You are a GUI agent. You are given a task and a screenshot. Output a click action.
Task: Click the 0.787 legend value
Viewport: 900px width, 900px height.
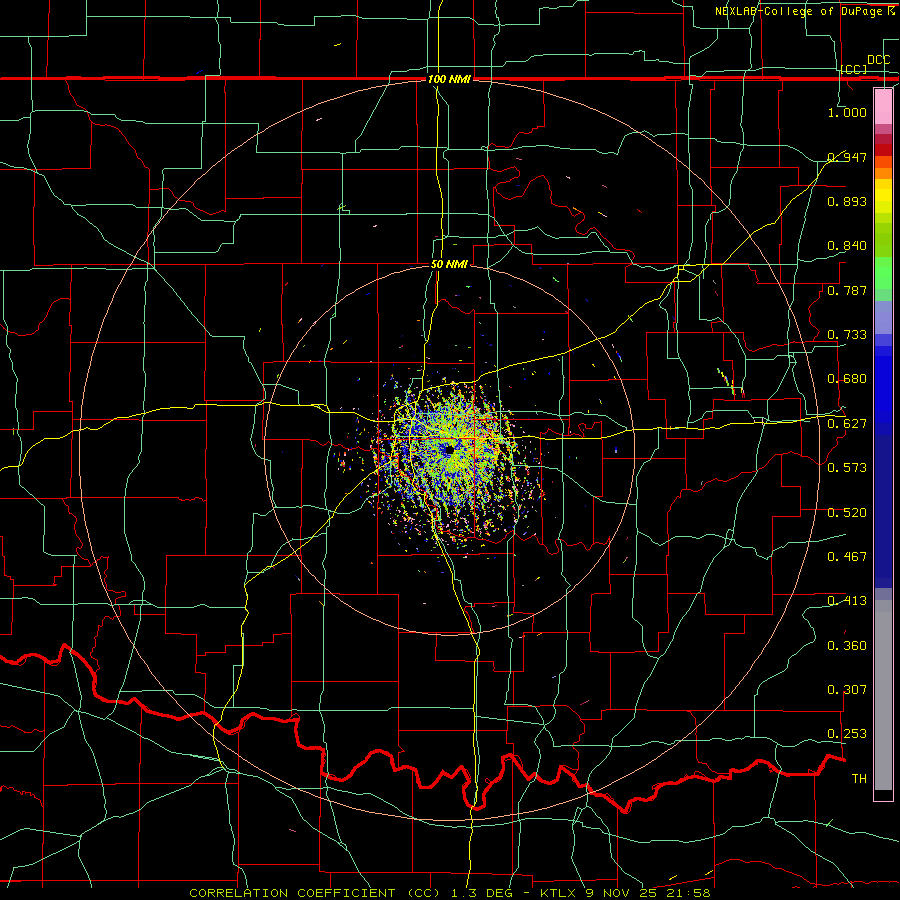pyautogui.click(x=847, y=290)
